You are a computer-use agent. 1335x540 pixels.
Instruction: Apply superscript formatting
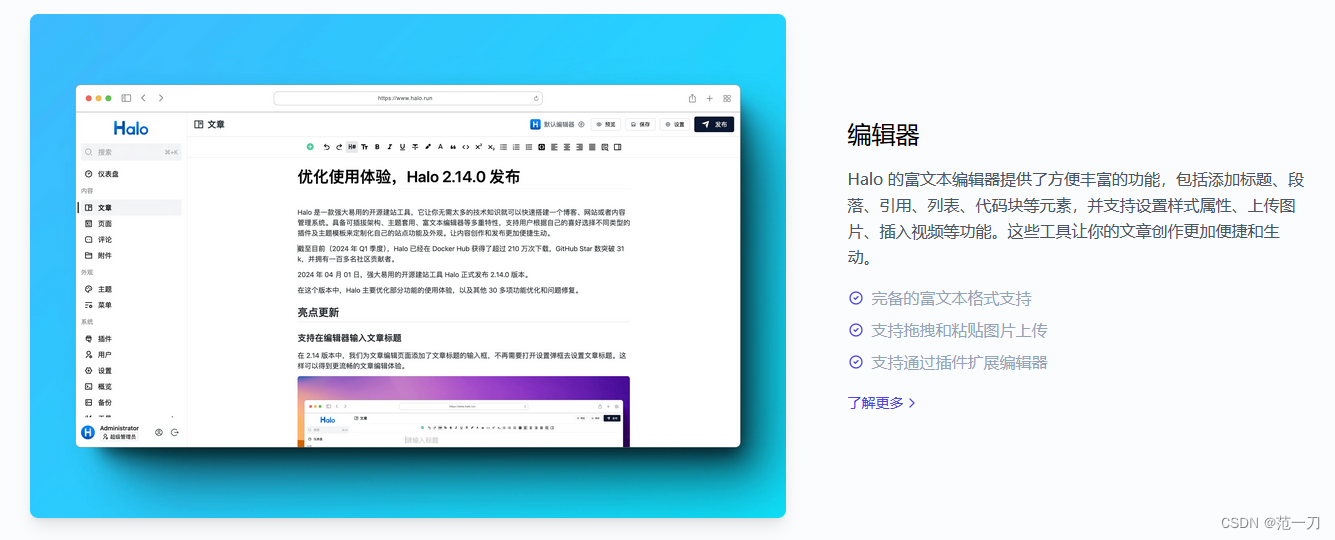click(478, 147)
